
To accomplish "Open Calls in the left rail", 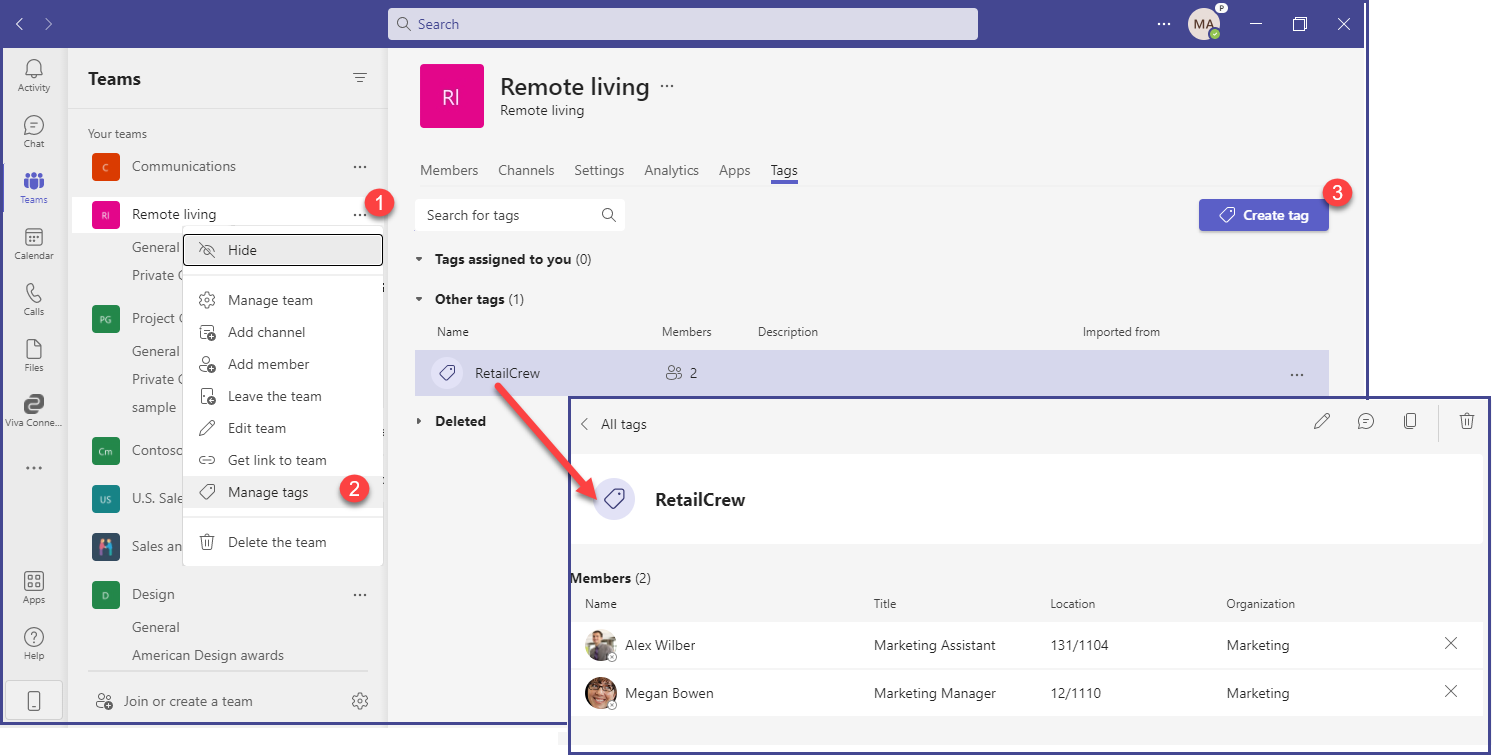I will click(33, 300).
